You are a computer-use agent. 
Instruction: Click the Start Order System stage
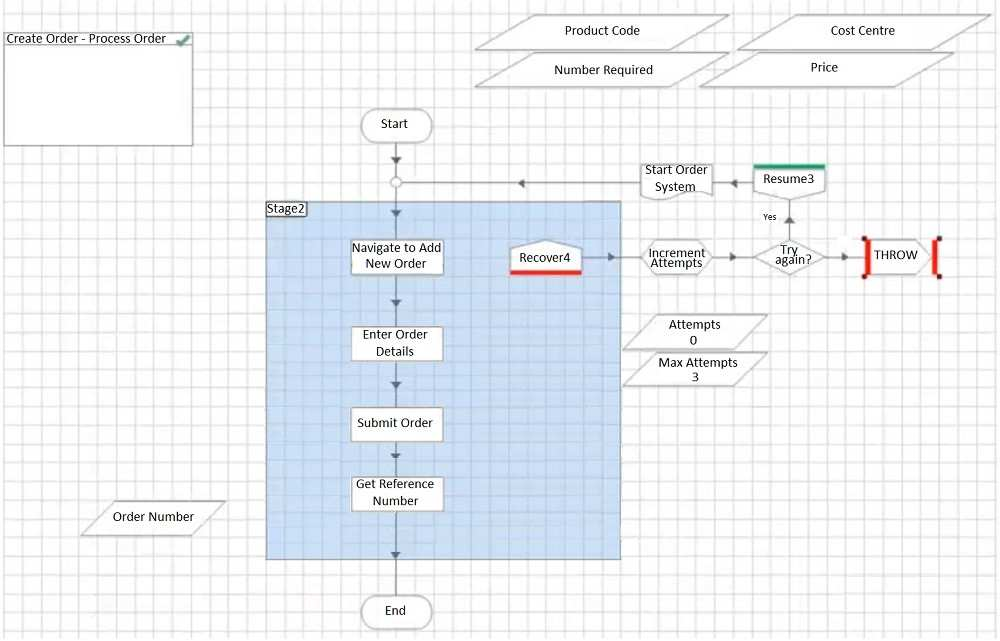coord(675,179)
